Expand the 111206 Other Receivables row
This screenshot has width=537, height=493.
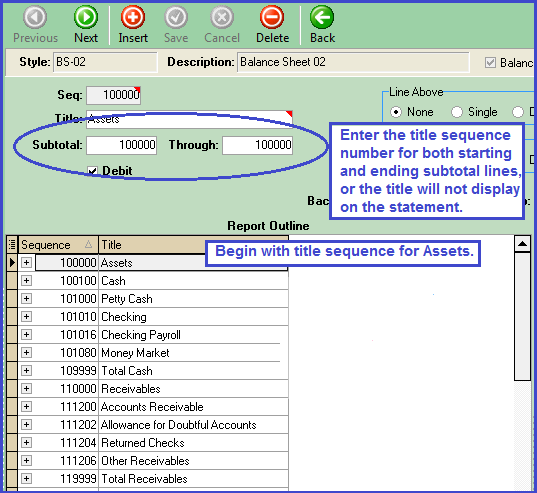coord(26,460)
